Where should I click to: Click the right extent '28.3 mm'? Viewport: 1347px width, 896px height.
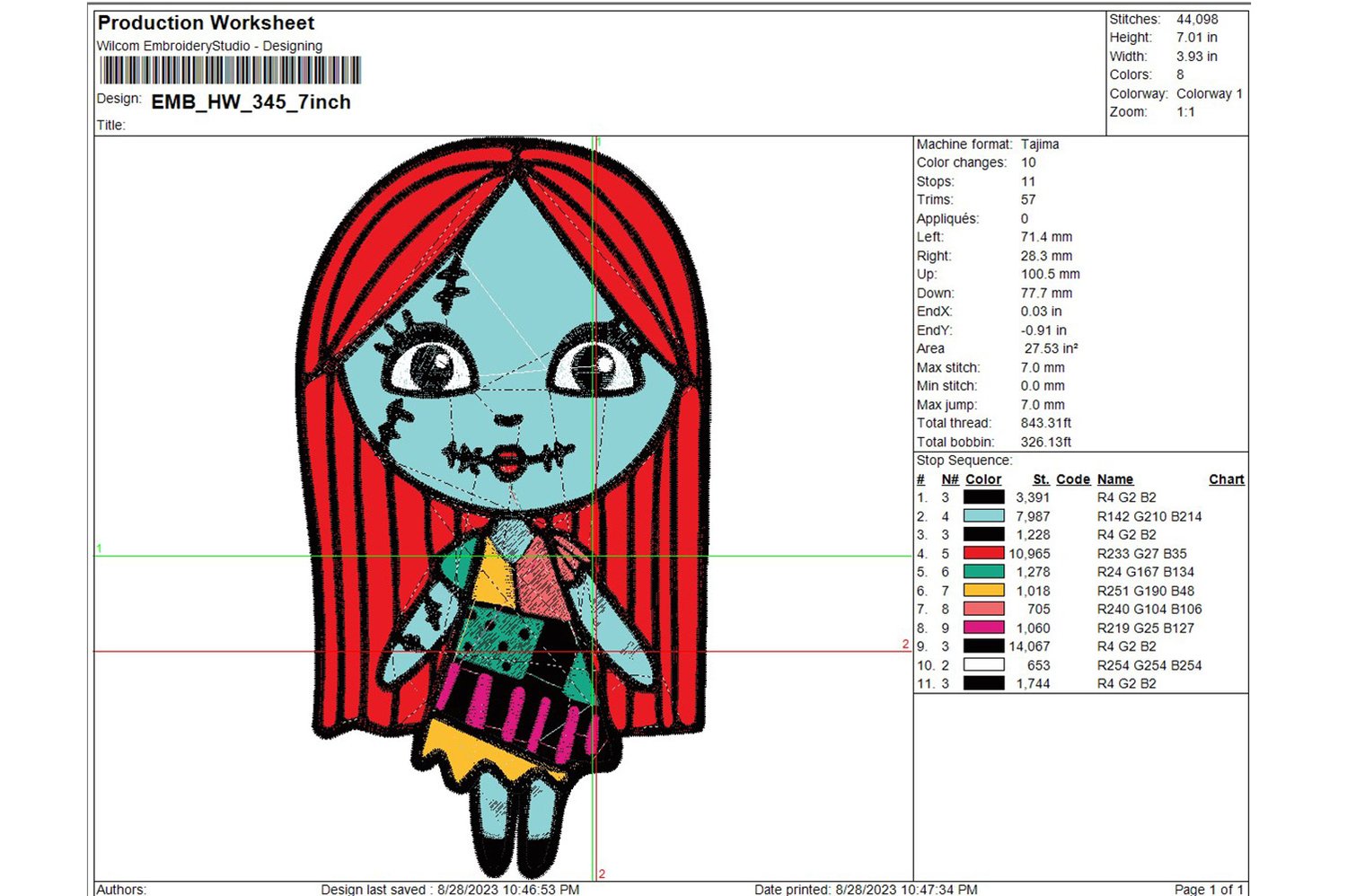(1046, 256)
